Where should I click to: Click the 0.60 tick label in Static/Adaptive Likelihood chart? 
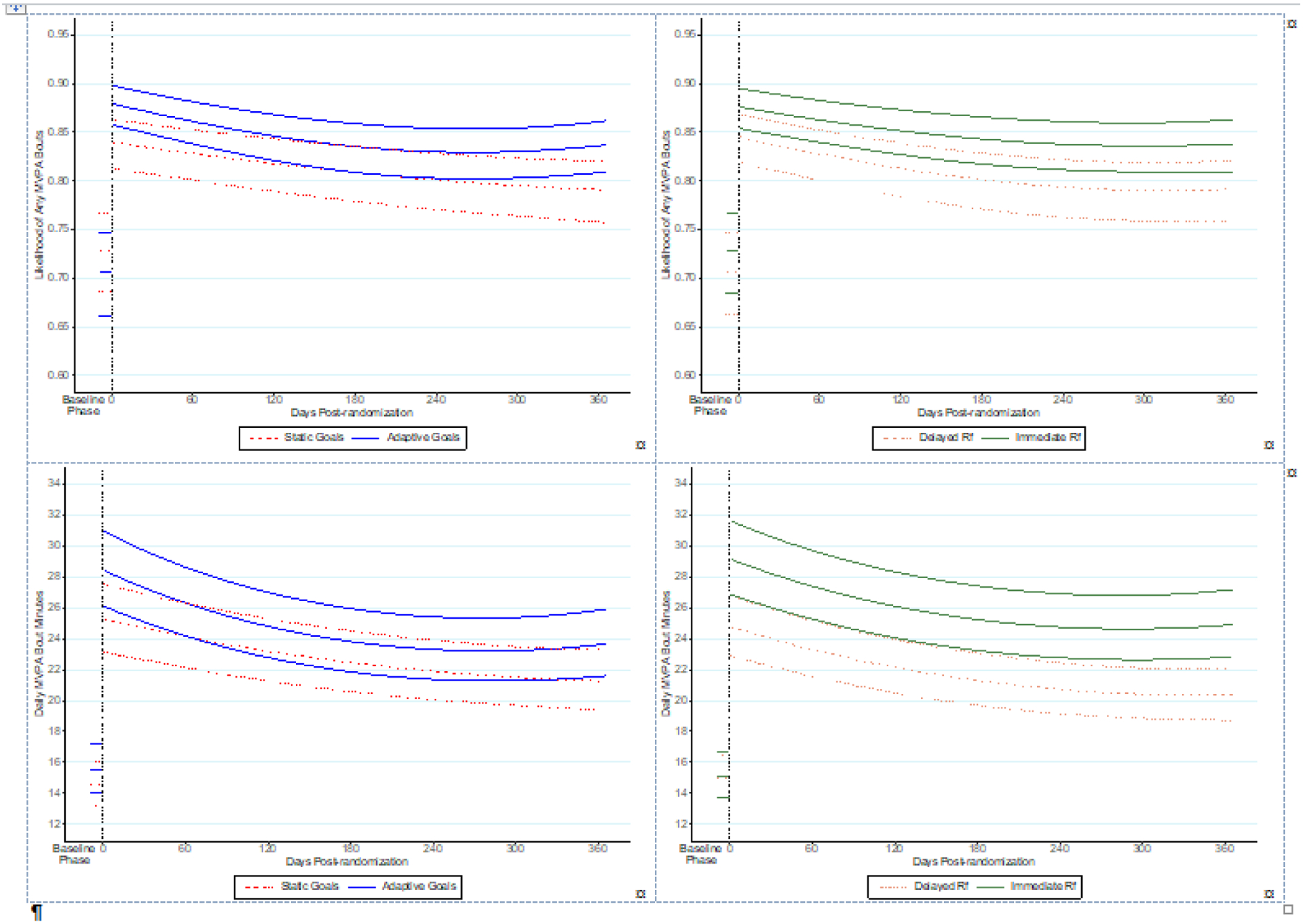click(58, 375)
